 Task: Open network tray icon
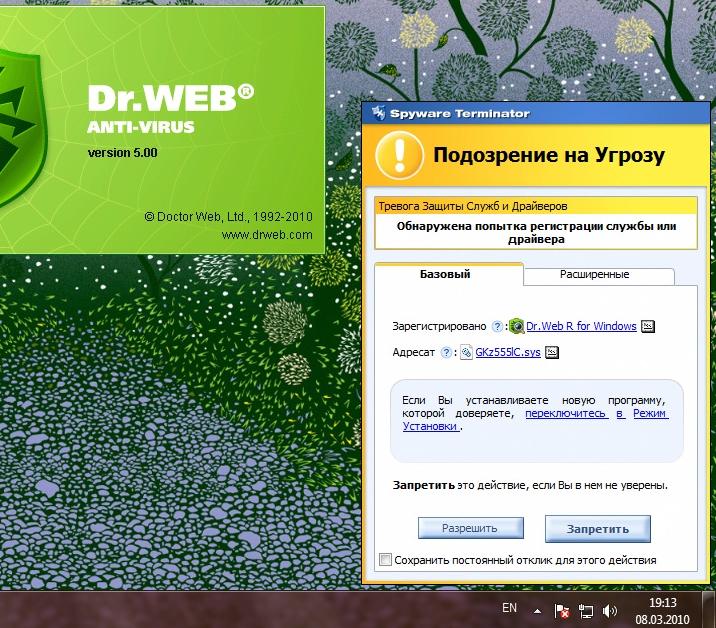point(585,611)
